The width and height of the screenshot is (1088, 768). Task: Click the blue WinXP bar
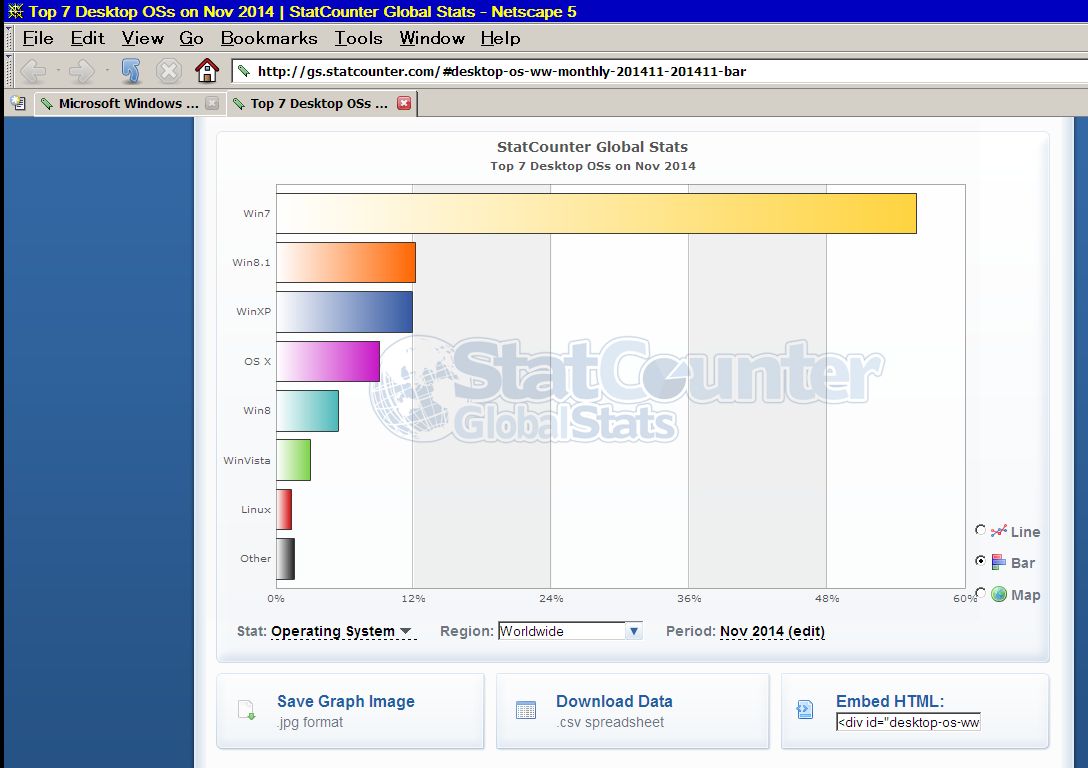[x=344, y=312]
